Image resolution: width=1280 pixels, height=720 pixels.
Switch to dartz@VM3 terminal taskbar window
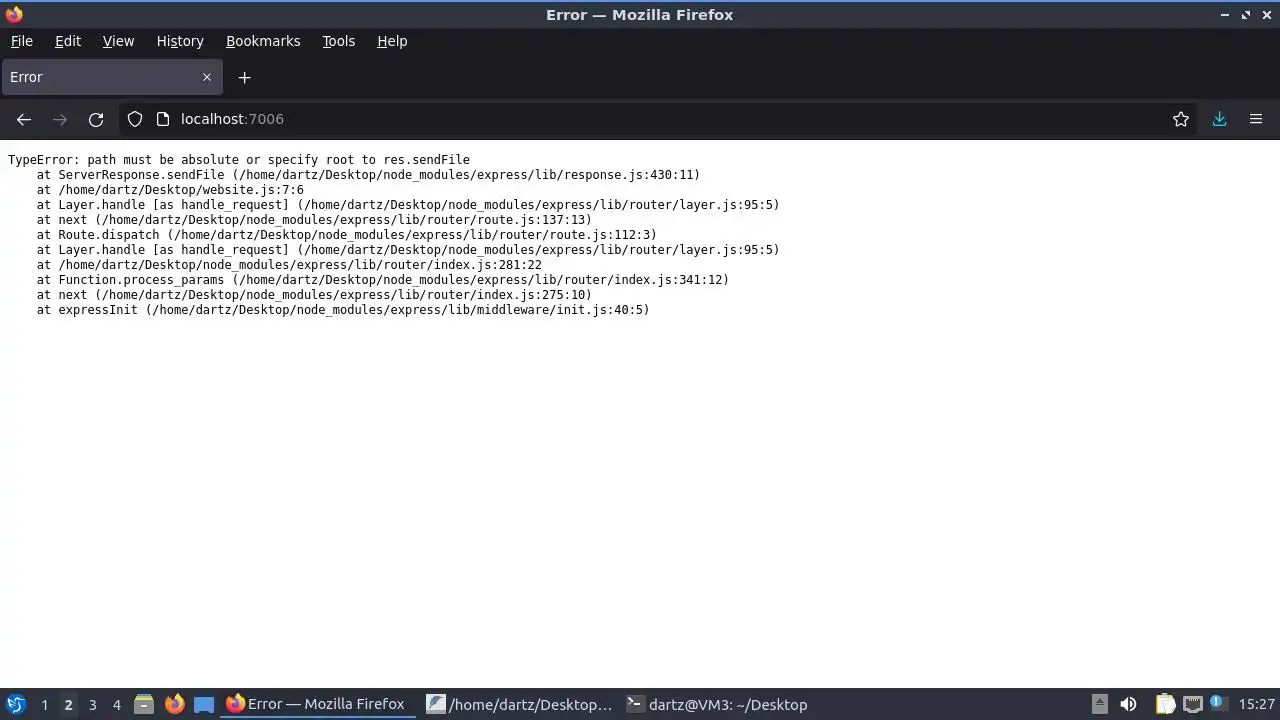coord(720,704)
